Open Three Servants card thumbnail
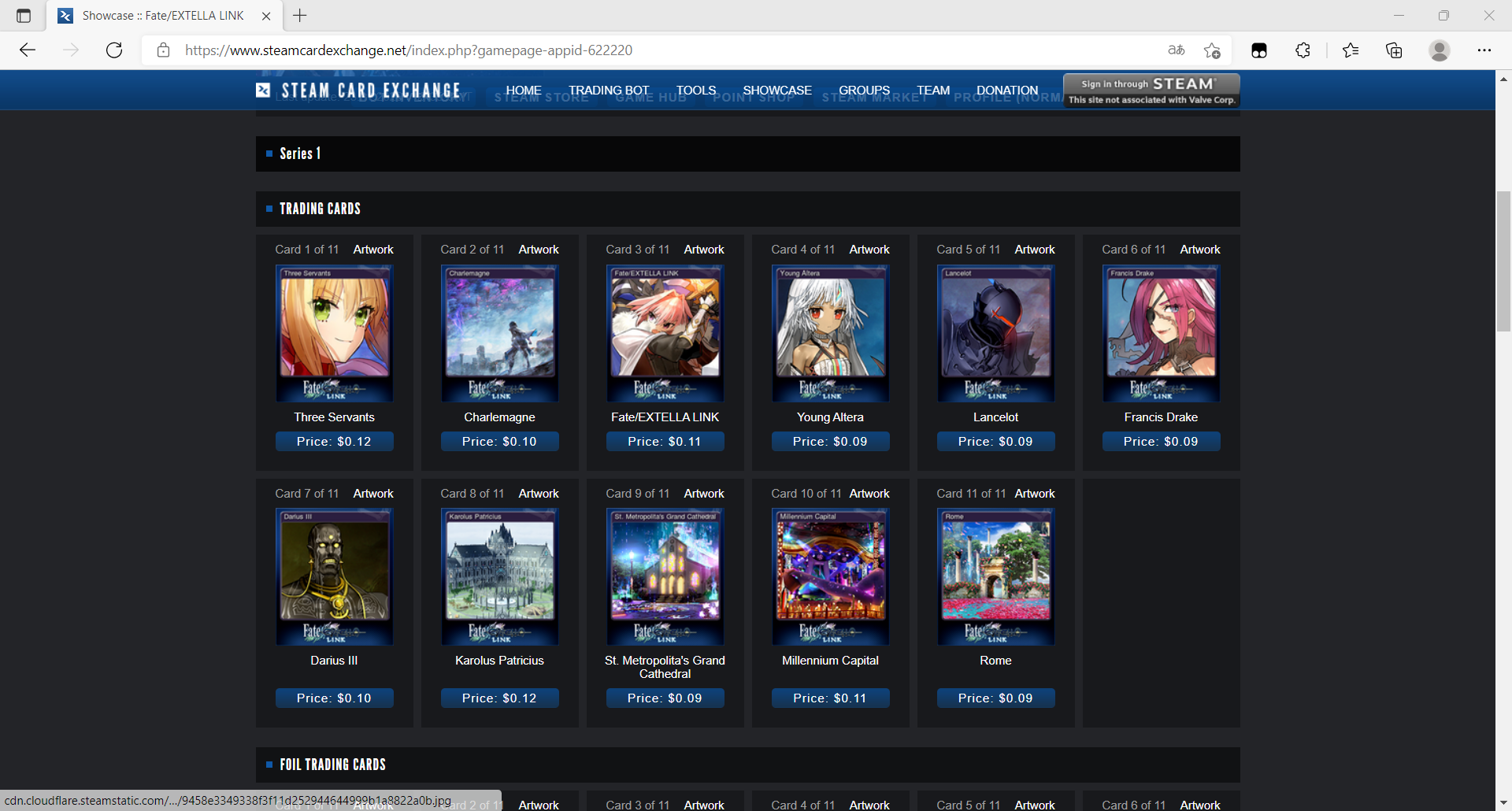Screen dimensions: 1512x811 pos(335,333)
